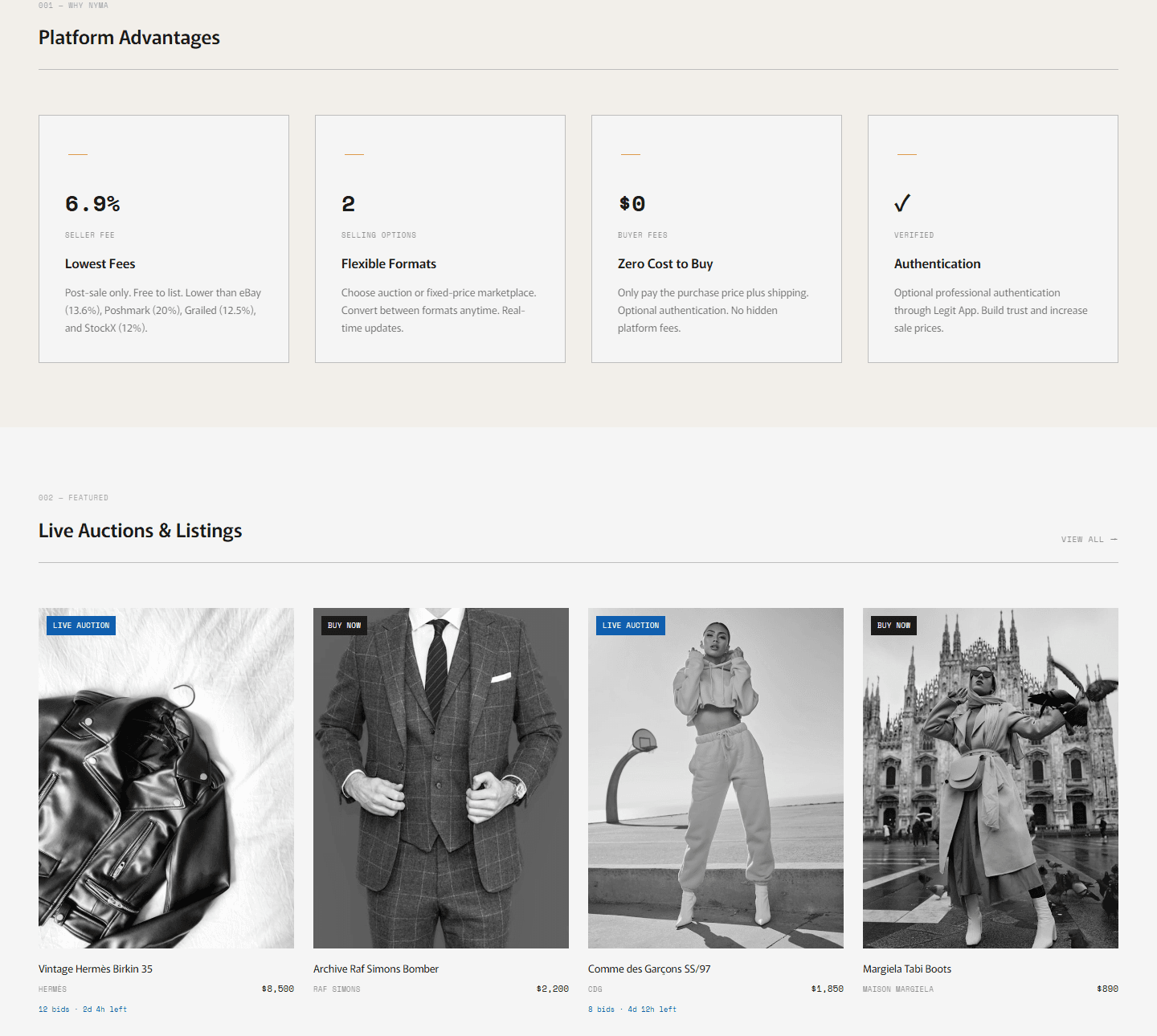Open the Margiela Tabi Boots title

[907, 969]
